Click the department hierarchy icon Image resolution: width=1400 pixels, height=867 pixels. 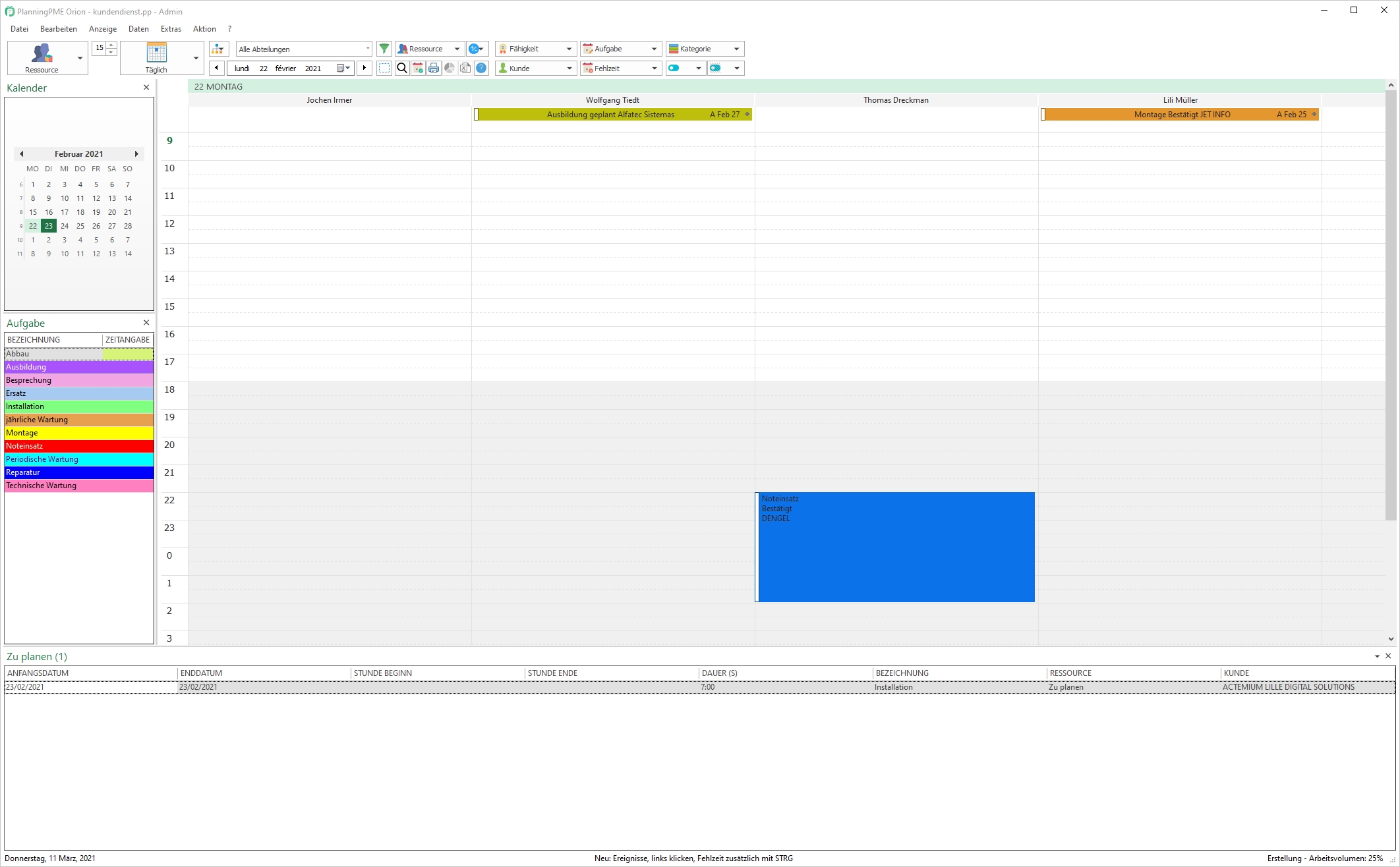coord(218,49)
